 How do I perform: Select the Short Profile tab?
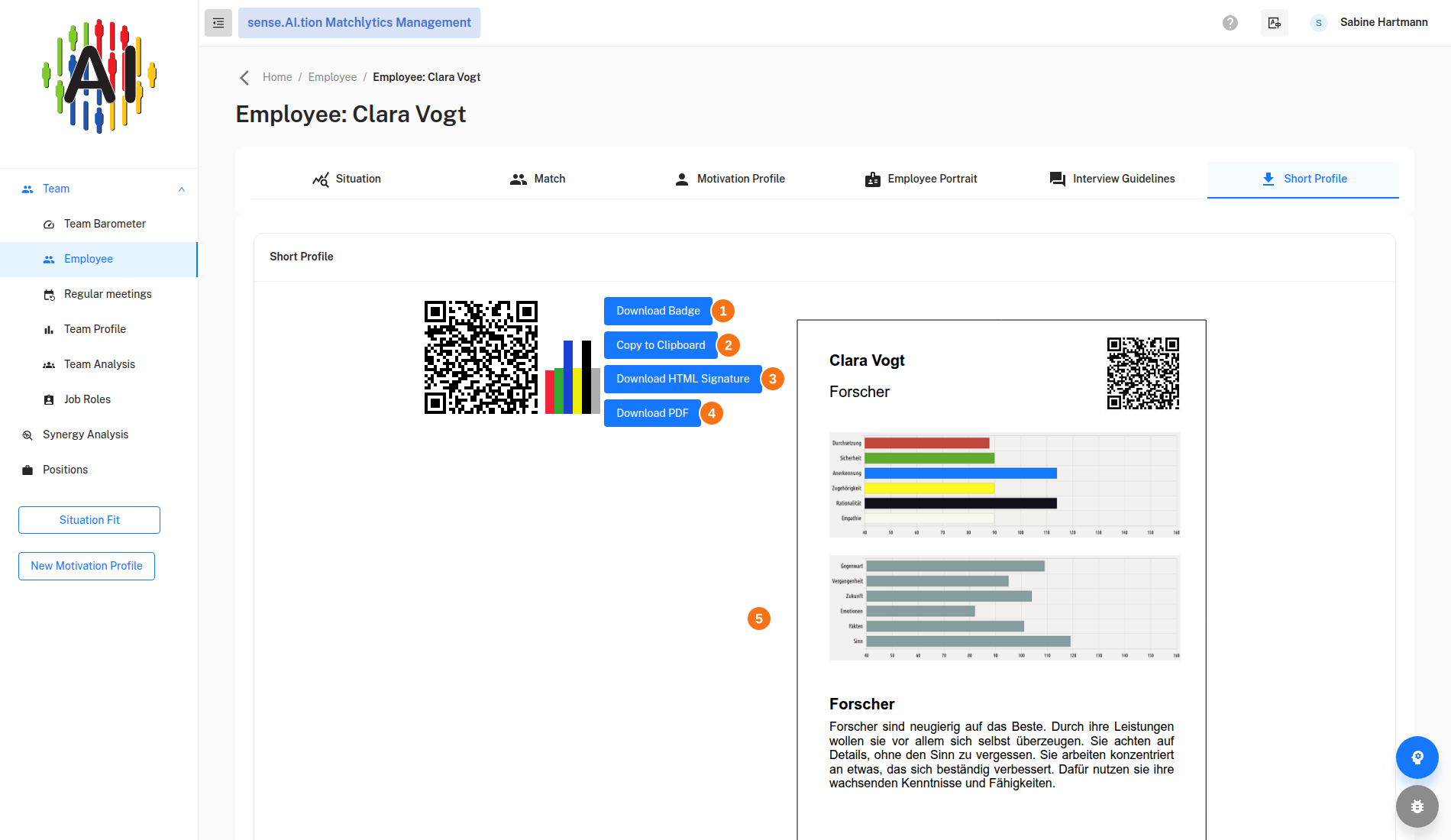[x=1303, y=179]
